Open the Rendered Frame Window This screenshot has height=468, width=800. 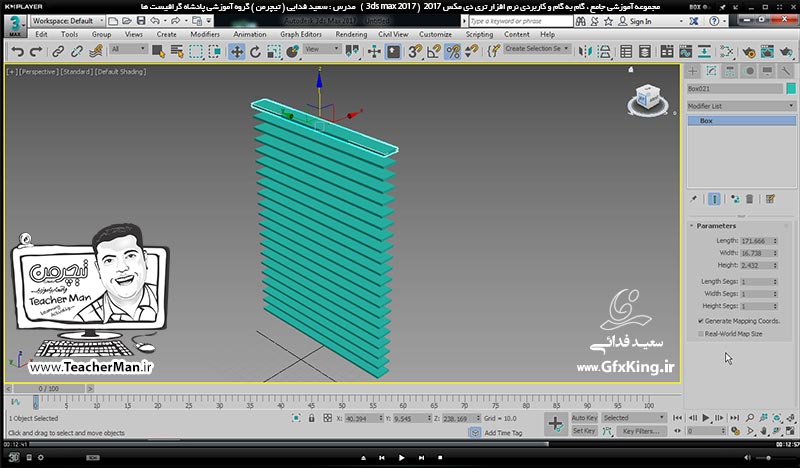pyautogui.click(x=767, y=52)
